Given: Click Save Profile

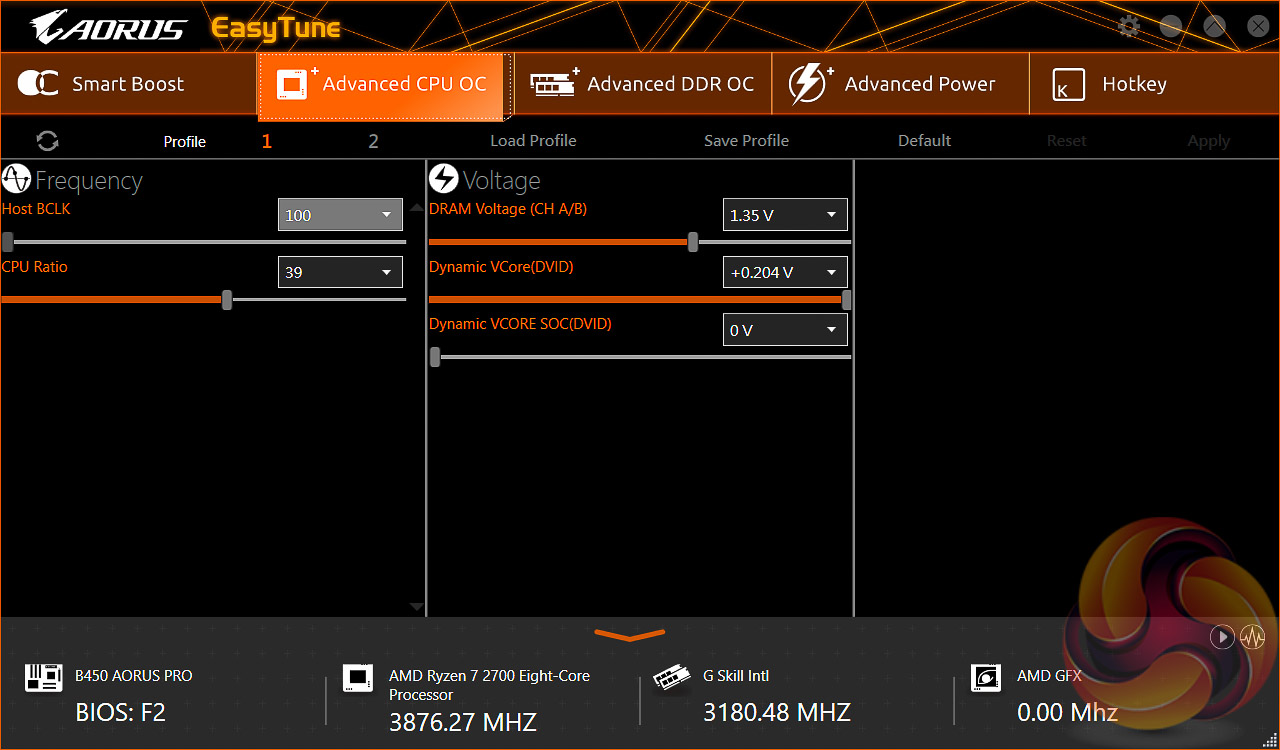Looking at the screenshot, I should (x=746, y=141).
